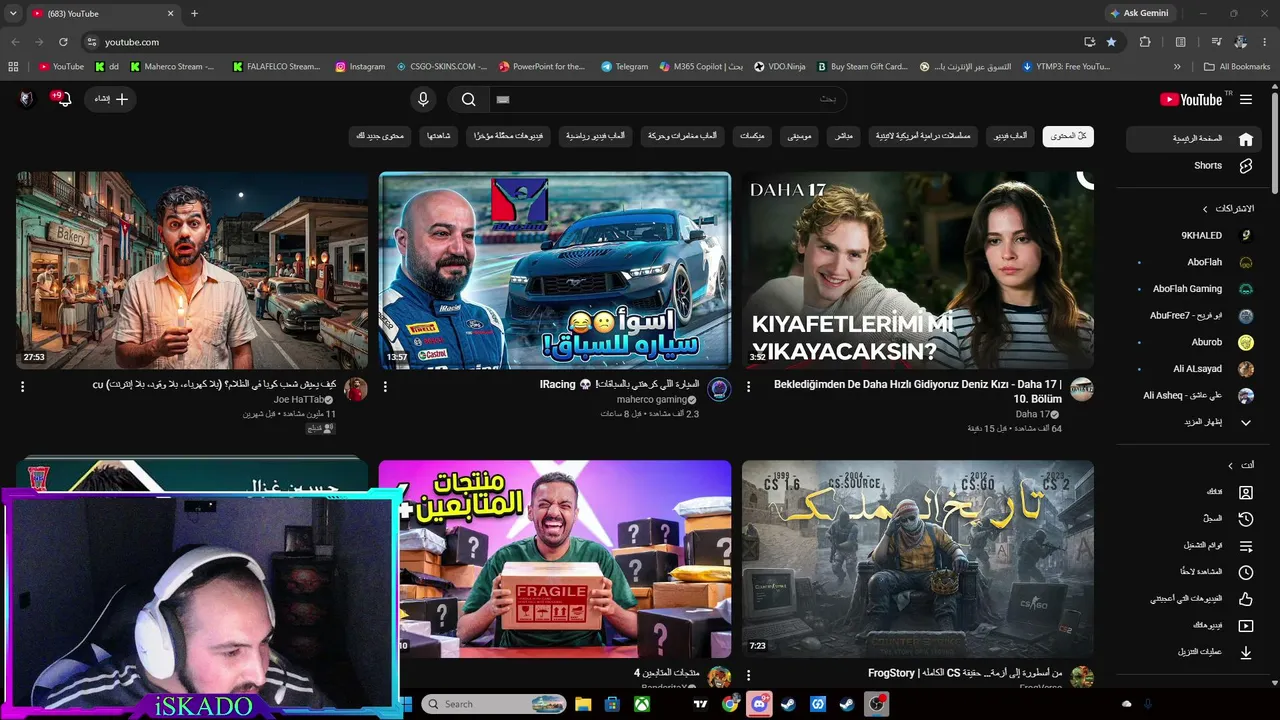The height and width of the screenshot is (720, 1280).
Task: Open the Ali ALsayad subscription channel
Action: pyautogui.click(x=1195, y=369)
